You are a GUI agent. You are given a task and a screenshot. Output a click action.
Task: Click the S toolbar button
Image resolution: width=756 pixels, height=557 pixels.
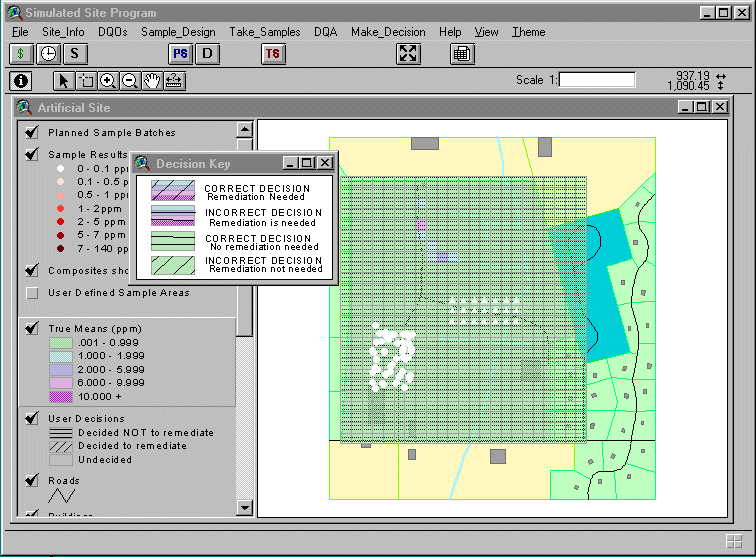[x=76, y=54]
